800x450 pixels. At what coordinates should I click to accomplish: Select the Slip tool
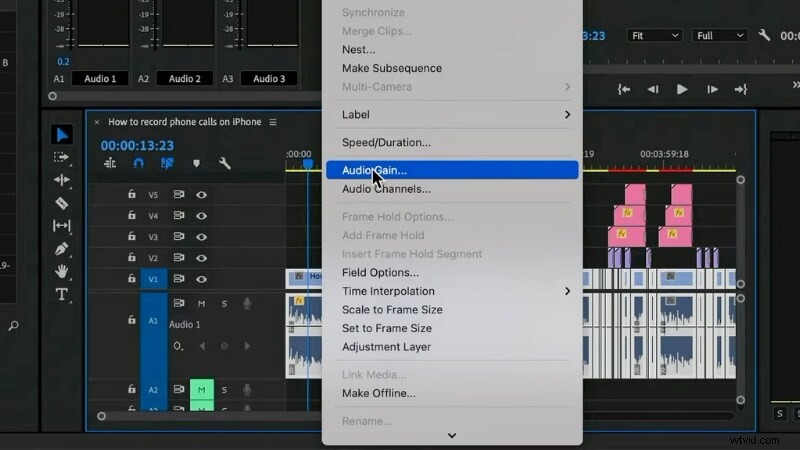click(61, 226)
